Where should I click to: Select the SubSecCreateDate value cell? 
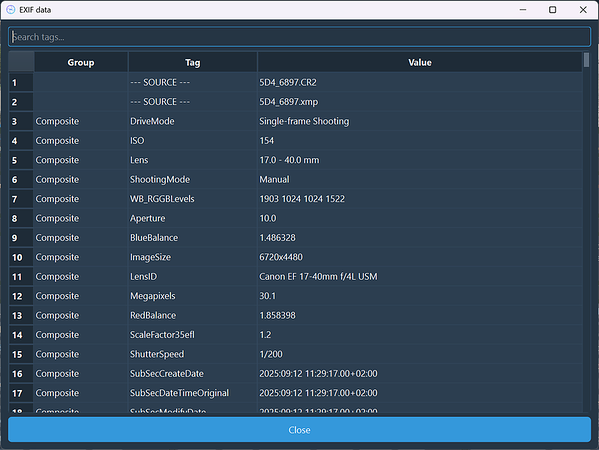[x=420, y=374]
